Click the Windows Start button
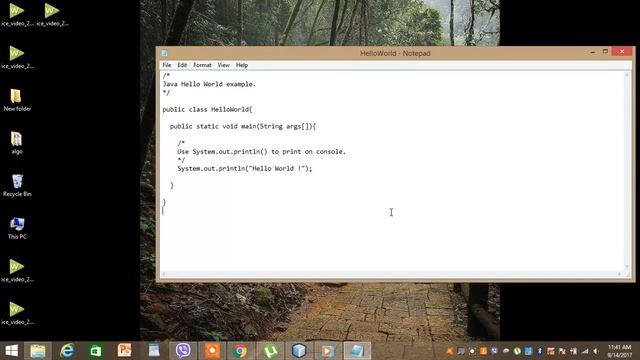 tap(11, 351)
